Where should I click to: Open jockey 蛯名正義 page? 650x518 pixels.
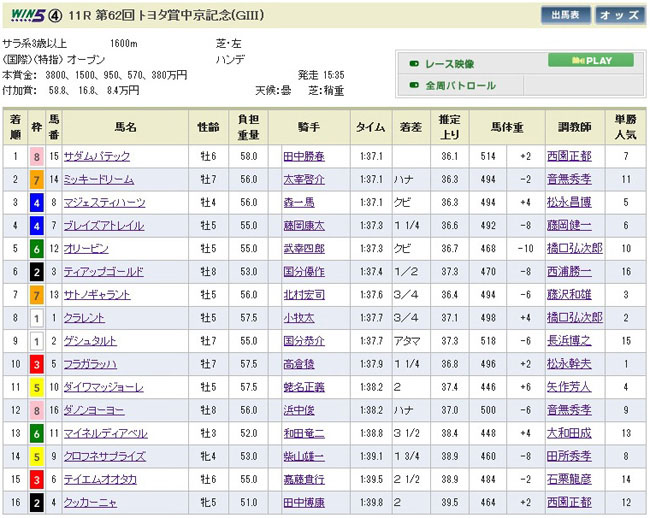(x=304, y=386)
